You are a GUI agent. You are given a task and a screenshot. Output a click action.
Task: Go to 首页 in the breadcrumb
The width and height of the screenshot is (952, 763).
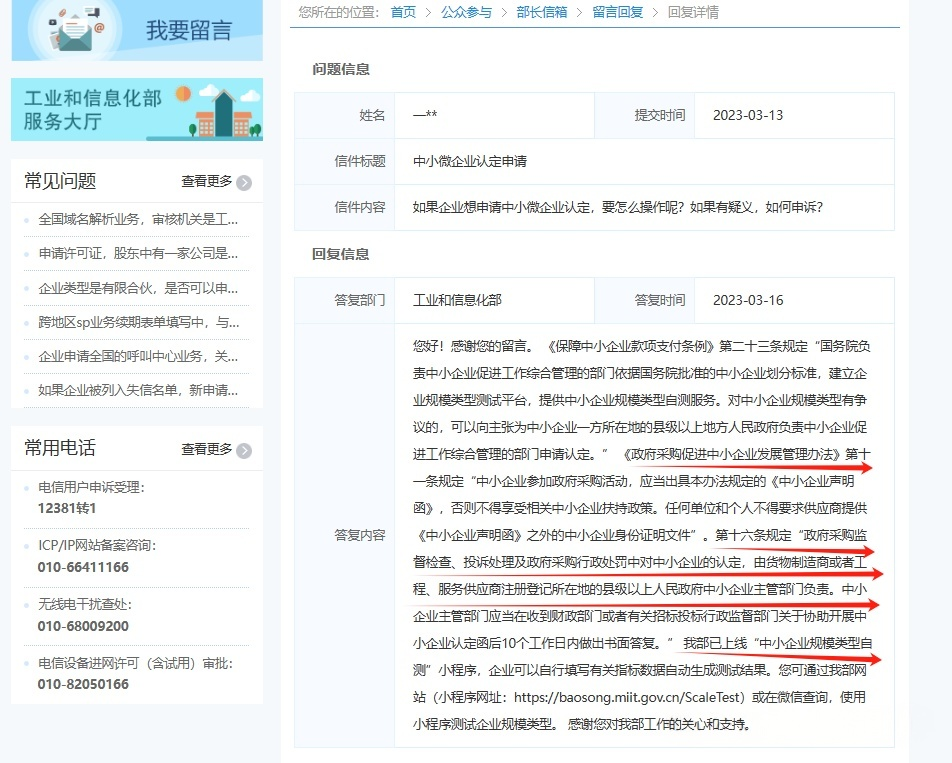403,12
